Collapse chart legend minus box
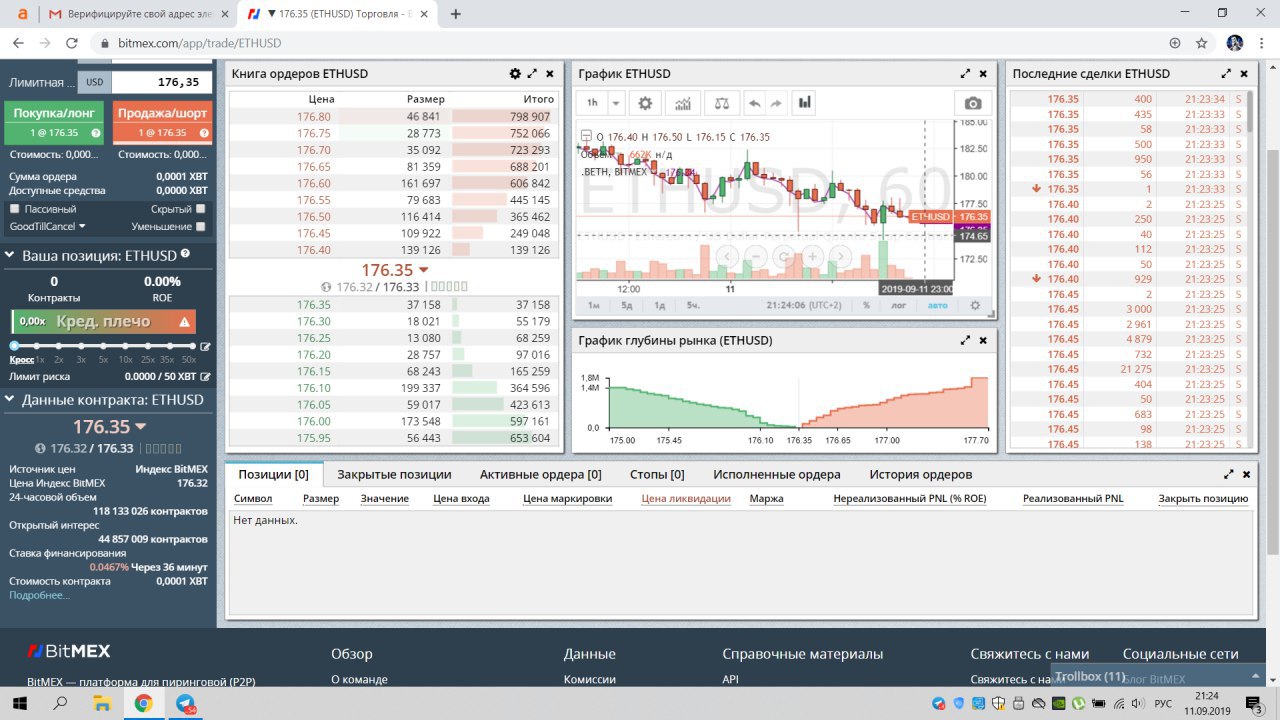This screenshot has width=1280, height=720. click(586, 137)
